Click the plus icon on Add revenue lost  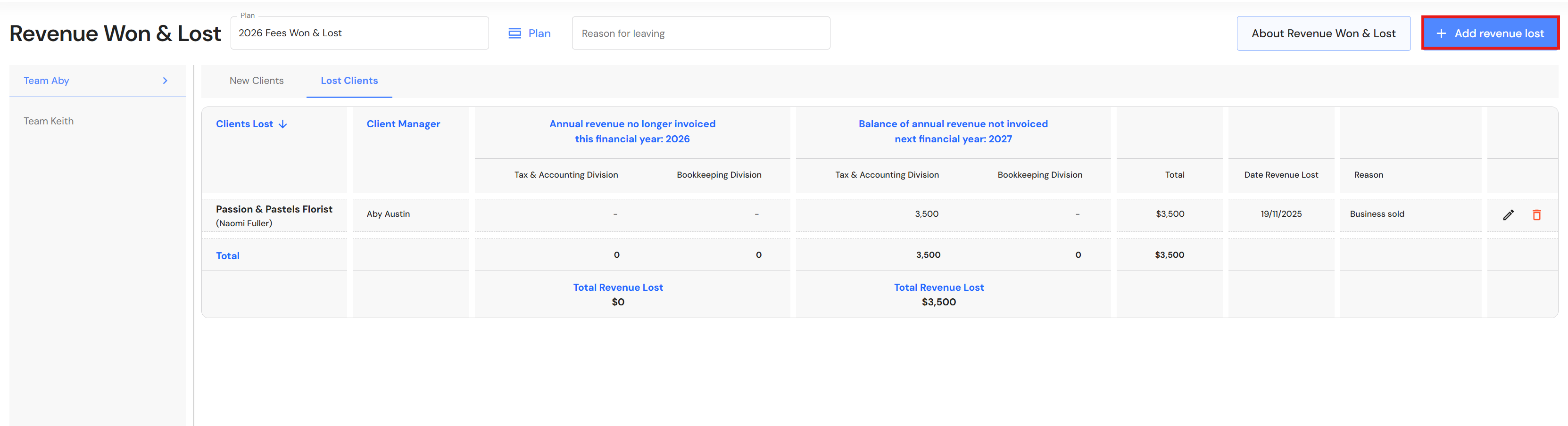[x=1441, y=33]
